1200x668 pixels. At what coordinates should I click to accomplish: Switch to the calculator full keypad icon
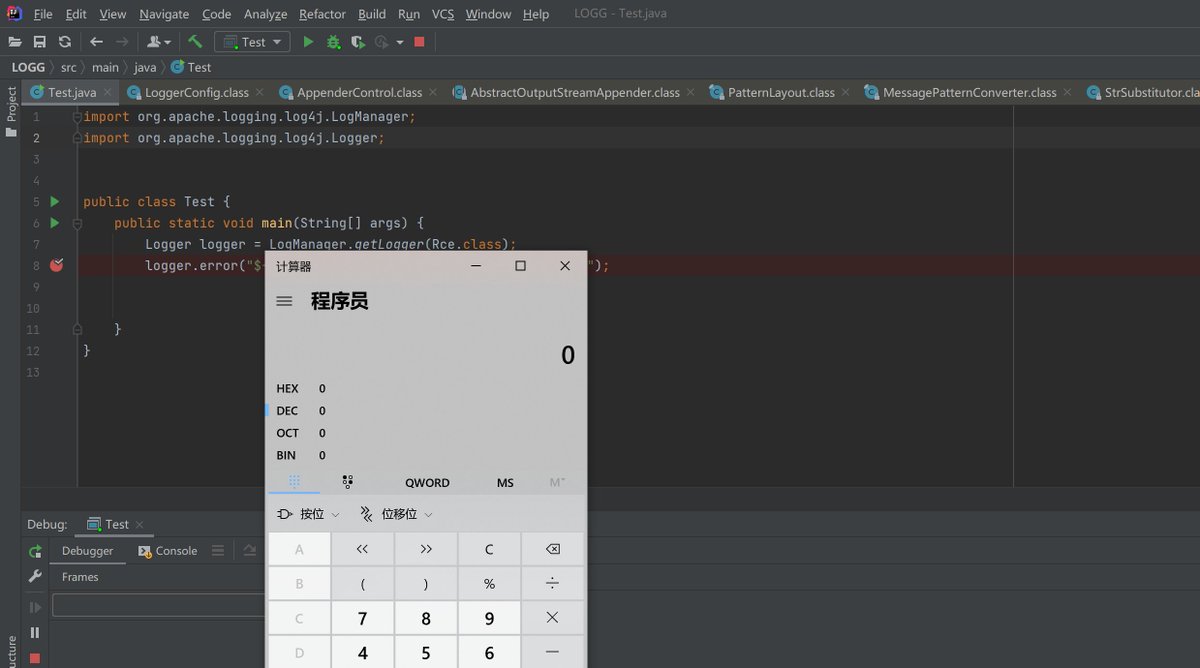pos(294,482)
